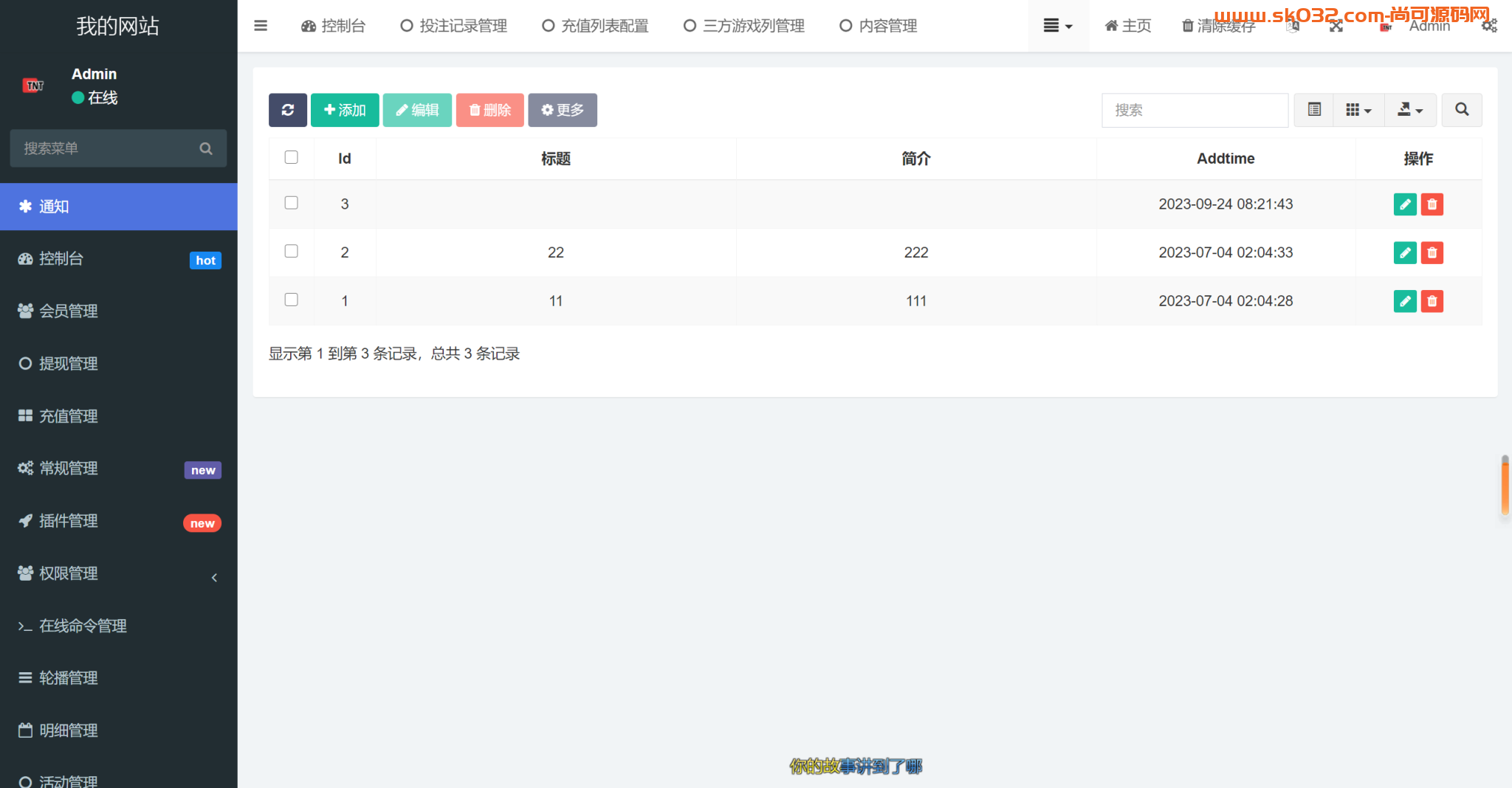The image size is (1512, 788).
Task: Expand the 权限管理 chevron in sidebar
Action: 214,577
